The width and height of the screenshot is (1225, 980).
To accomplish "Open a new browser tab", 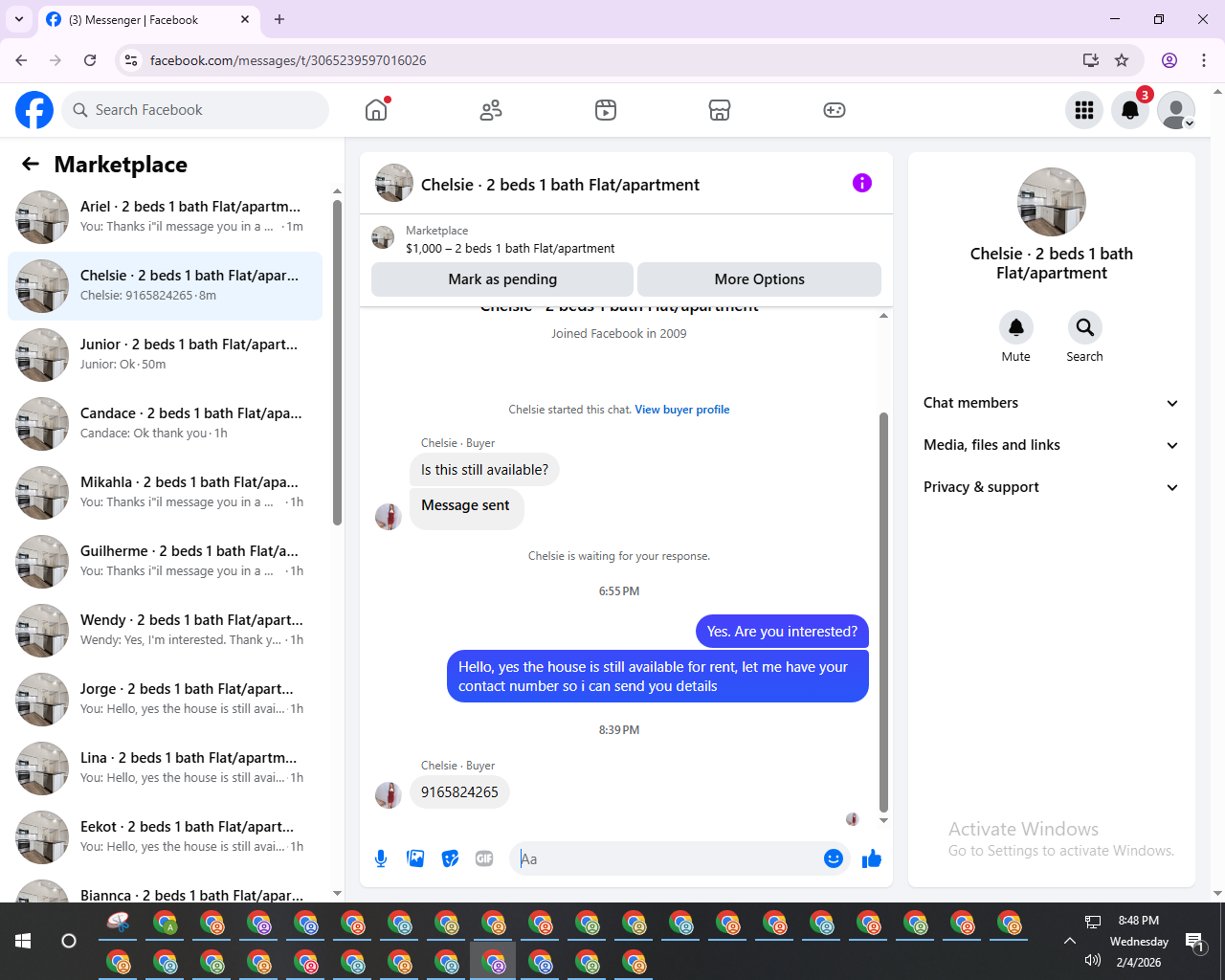I will pos(279,19).
